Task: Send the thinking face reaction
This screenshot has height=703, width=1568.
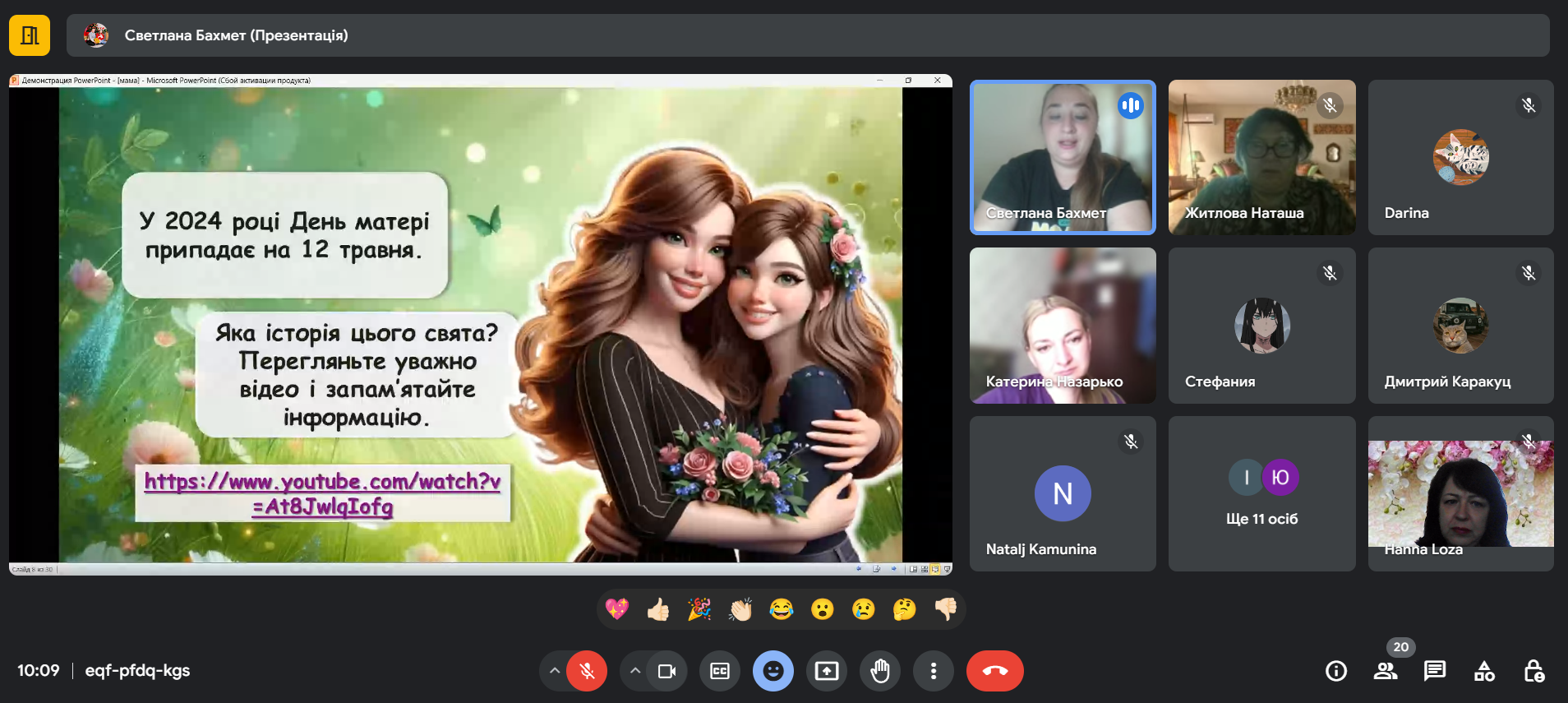Action: tap(904, 609)
